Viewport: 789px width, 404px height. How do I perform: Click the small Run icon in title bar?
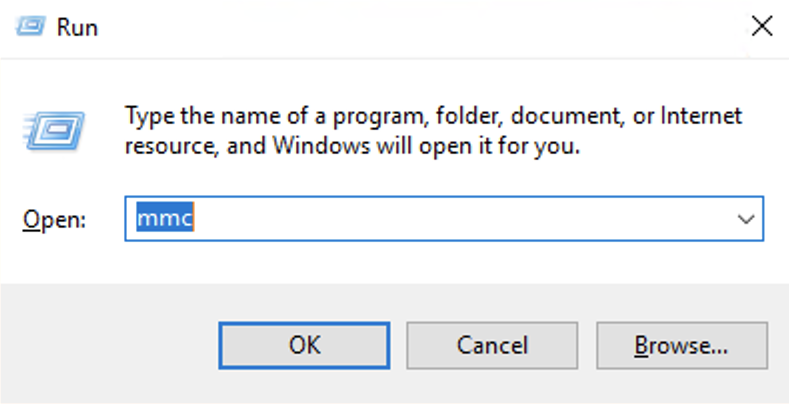pyautogui.click(x=31, y=26)
